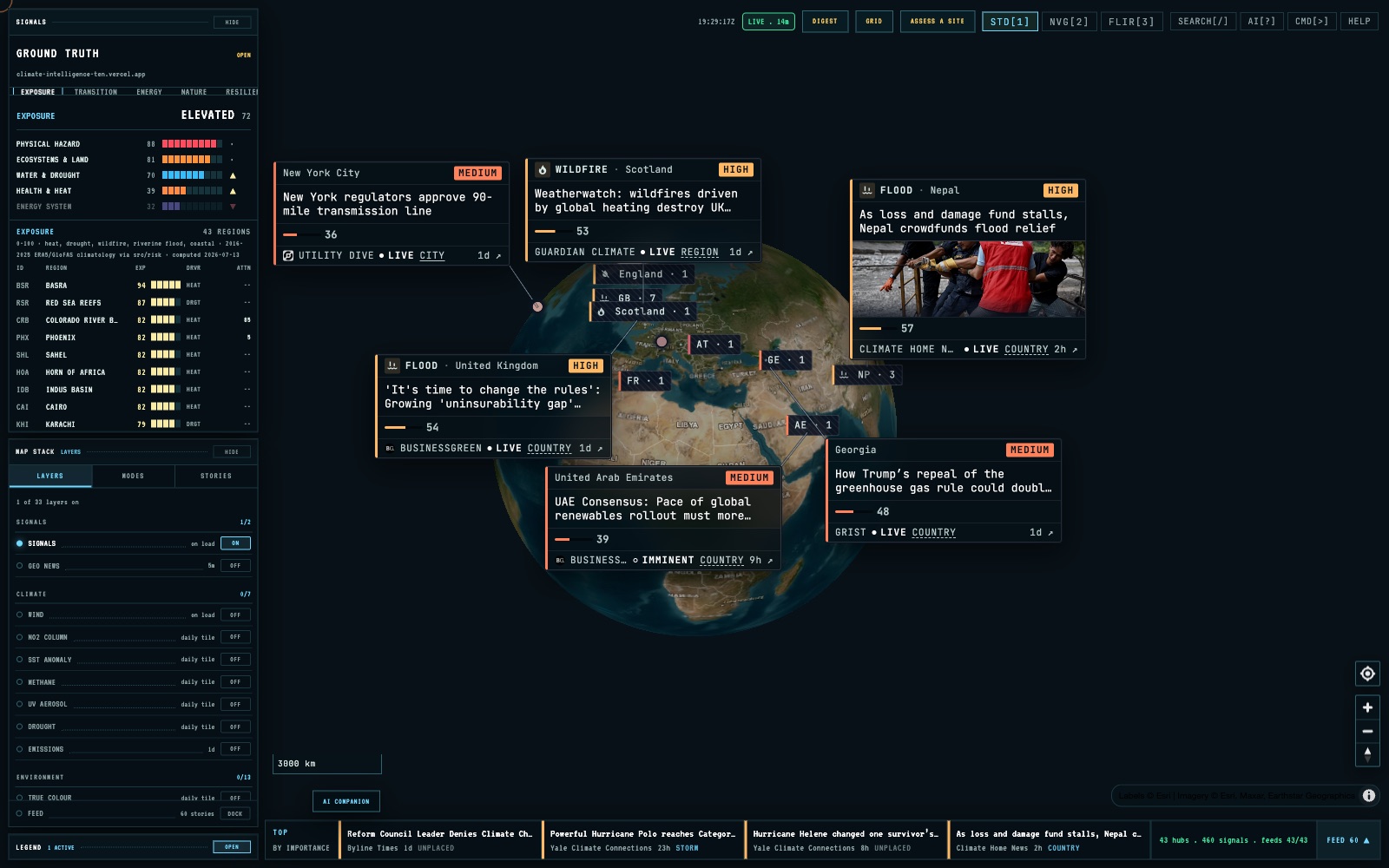Expand the feed with Feed 60 arrow
This screenshot has height=868, width=1389.
pyautogui.click(x=1348, y=840)
